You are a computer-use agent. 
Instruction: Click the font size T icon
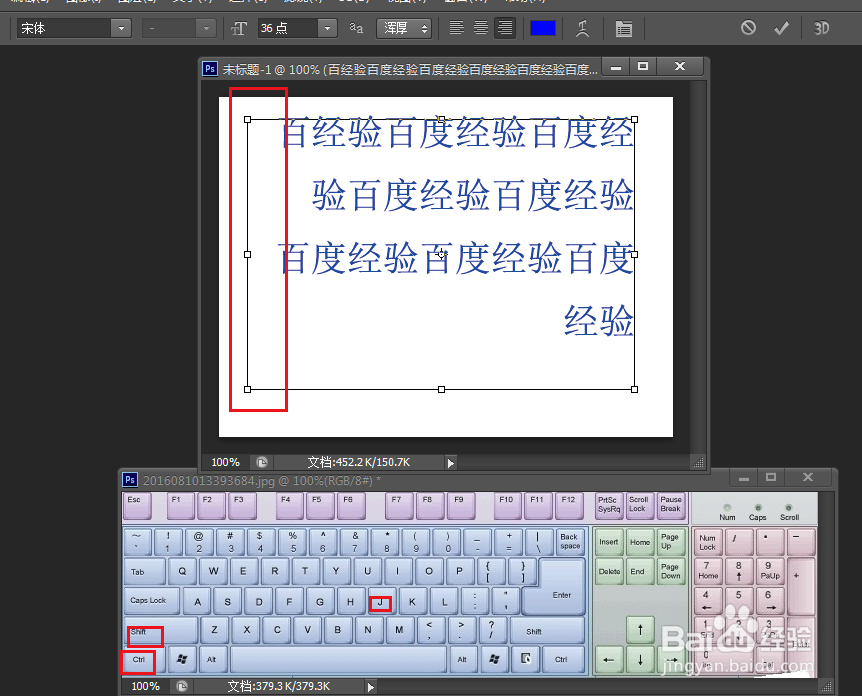coord(239,28)
